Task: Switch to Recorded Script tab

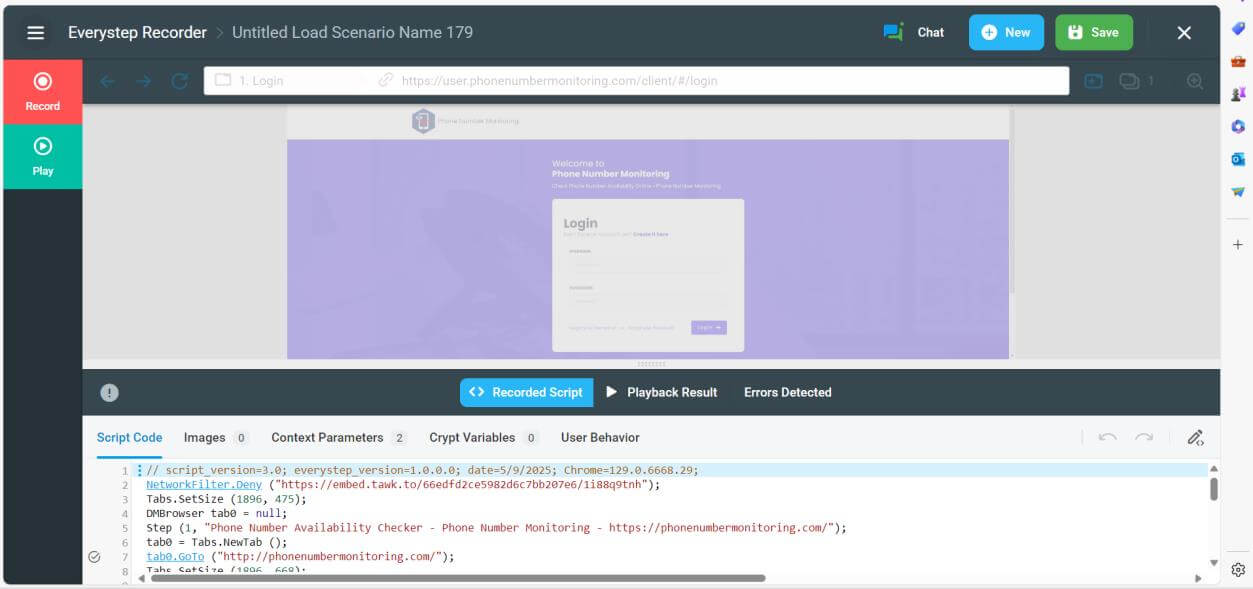Action: coord(526,392)
